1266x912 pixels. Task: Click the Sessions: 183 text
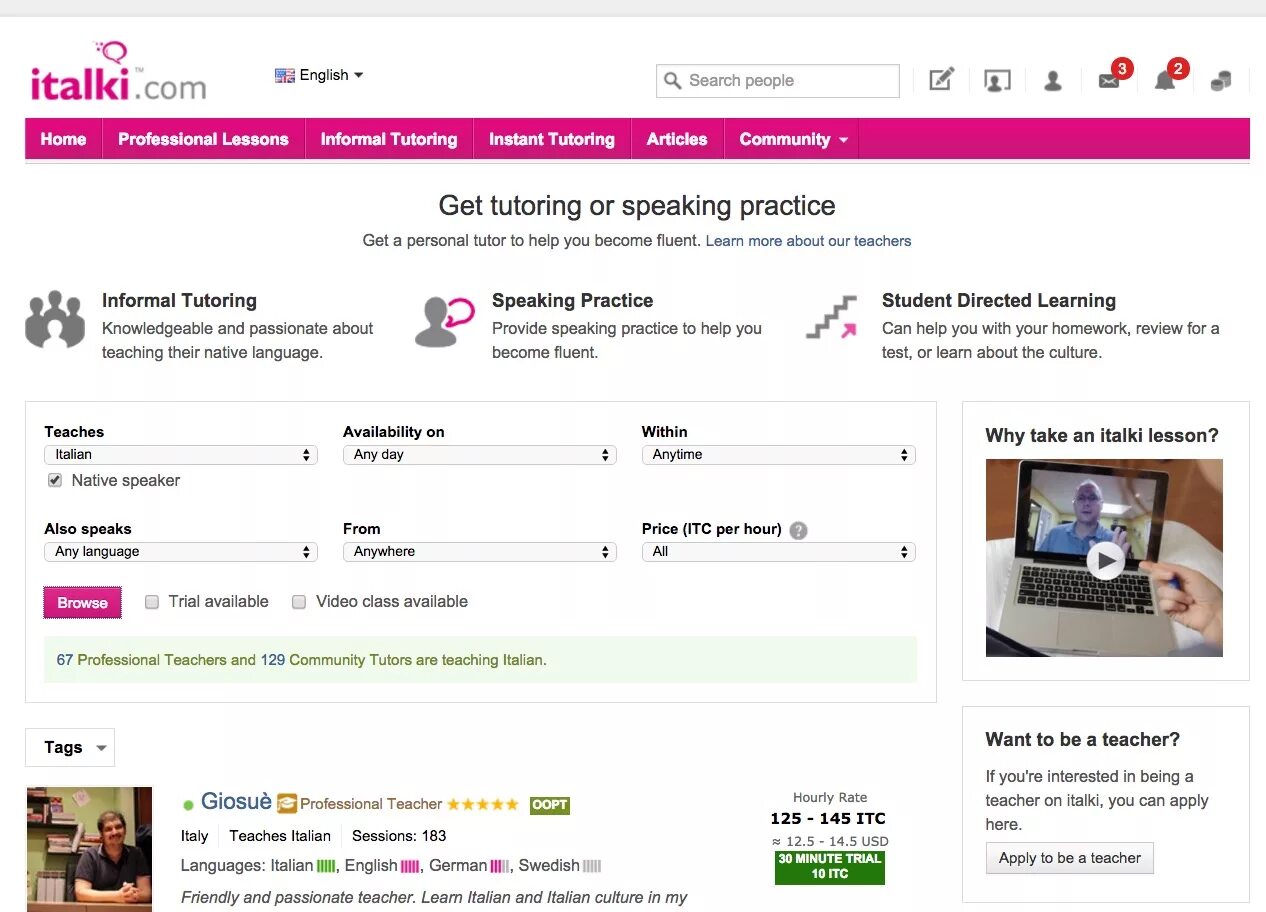(399, 836)
